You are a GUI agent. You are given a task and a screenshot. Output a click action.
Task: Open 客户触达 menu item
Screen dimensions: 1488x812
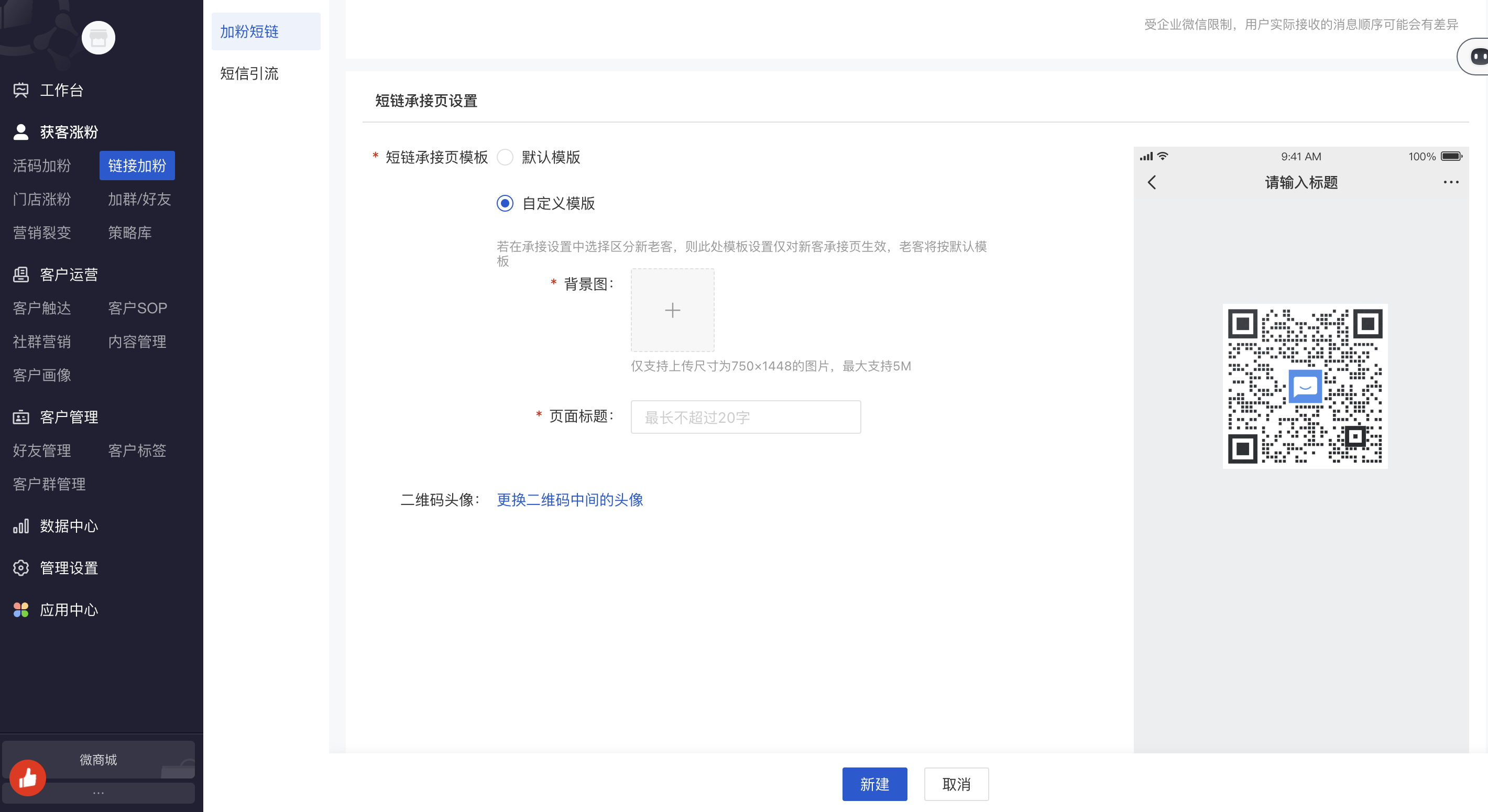tap(41, 308)
